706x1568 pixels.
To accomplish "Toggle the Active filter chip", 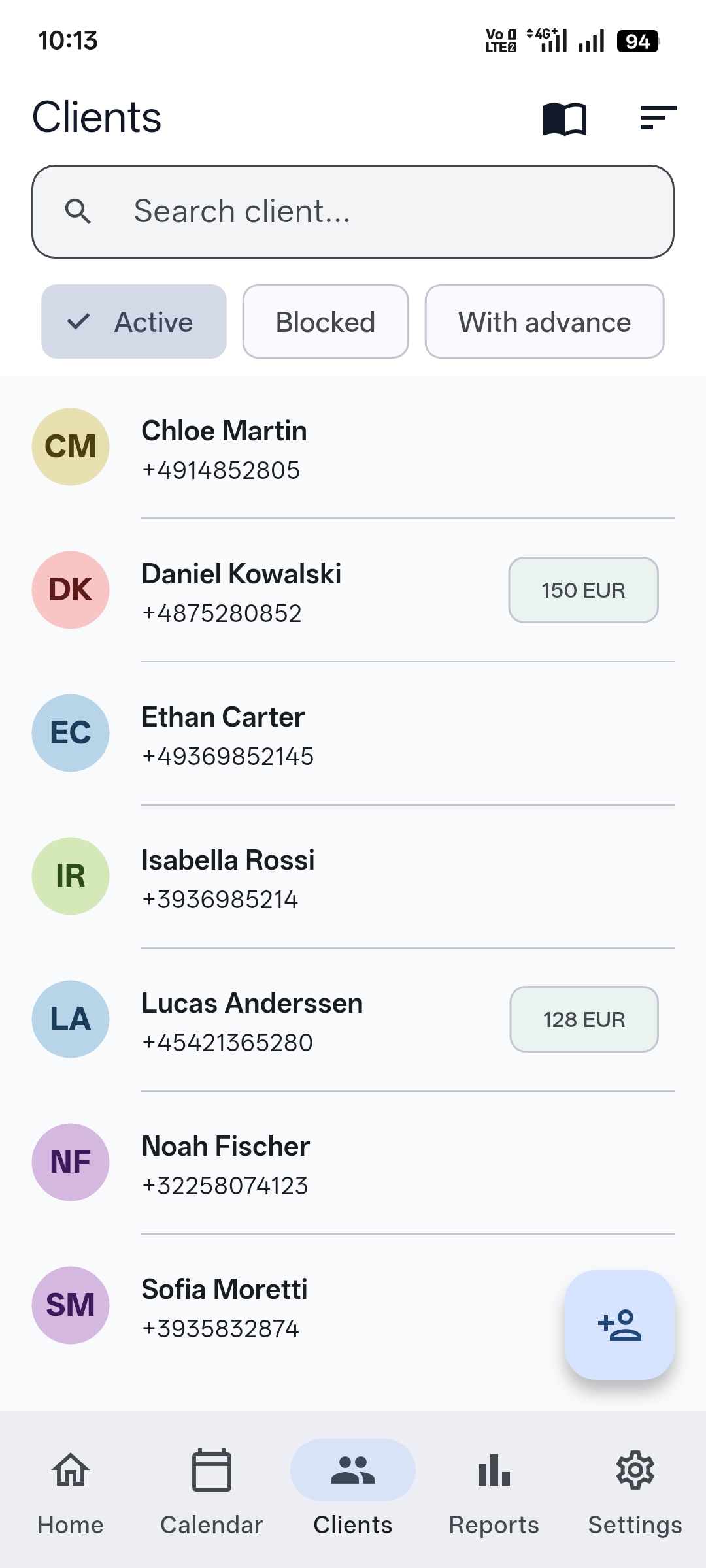I will click(134, 321).
